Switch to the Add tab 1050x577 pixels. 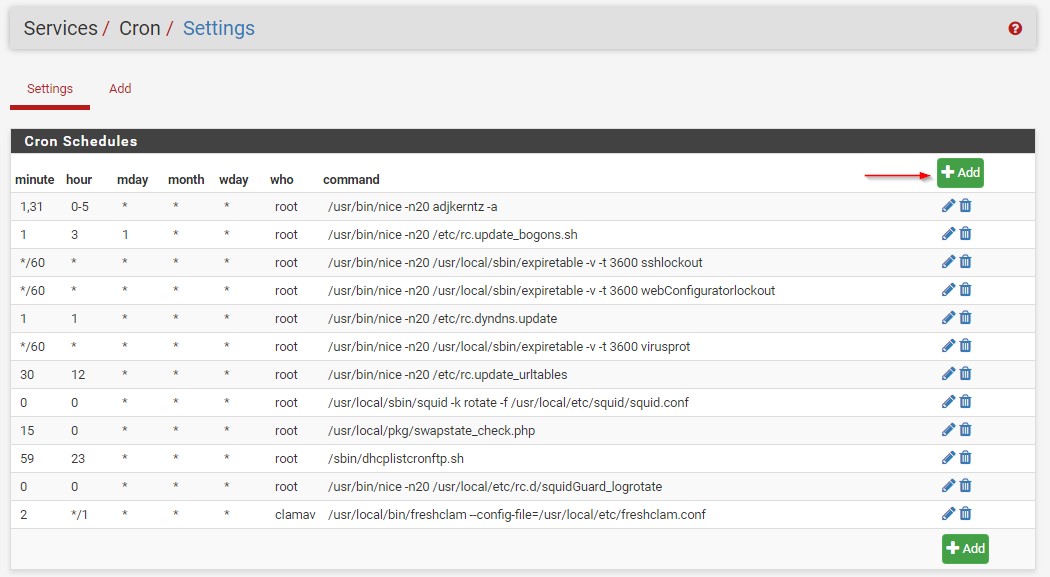click(120, 88)
